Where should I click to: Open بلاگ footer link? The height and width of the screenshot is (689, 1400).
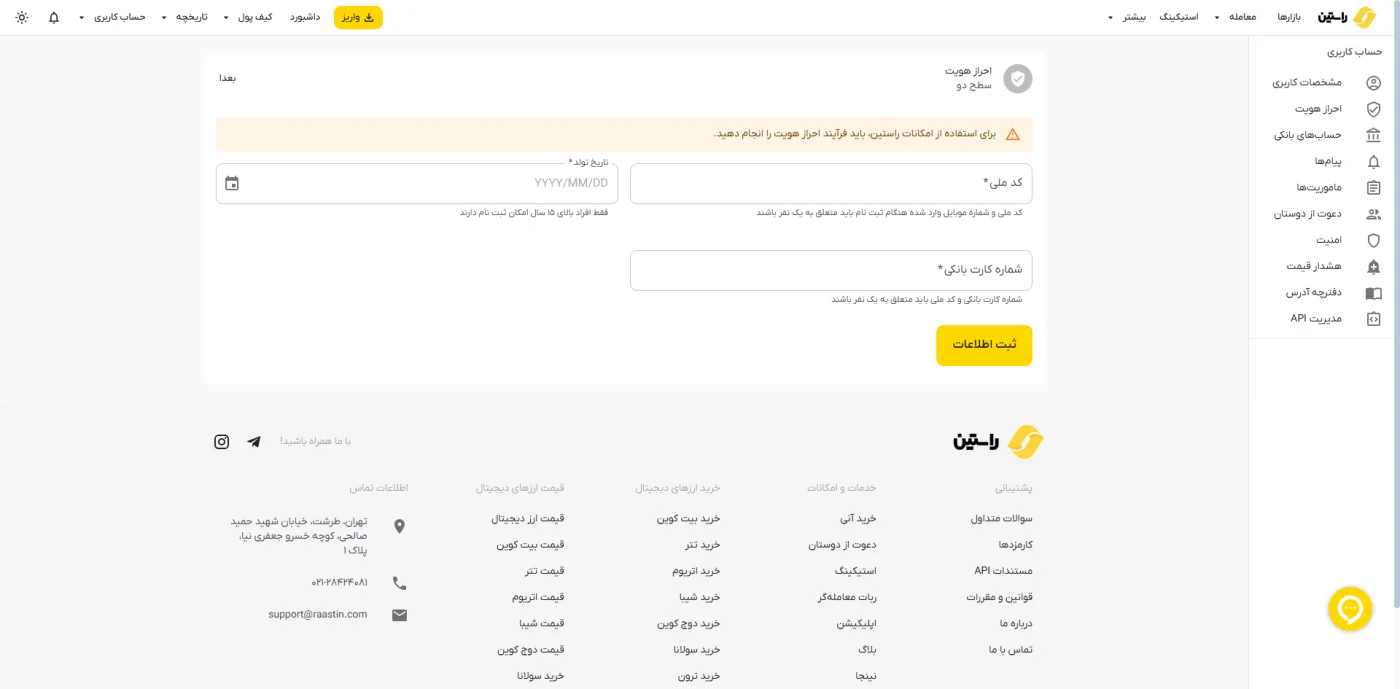[x=867, y=649]
